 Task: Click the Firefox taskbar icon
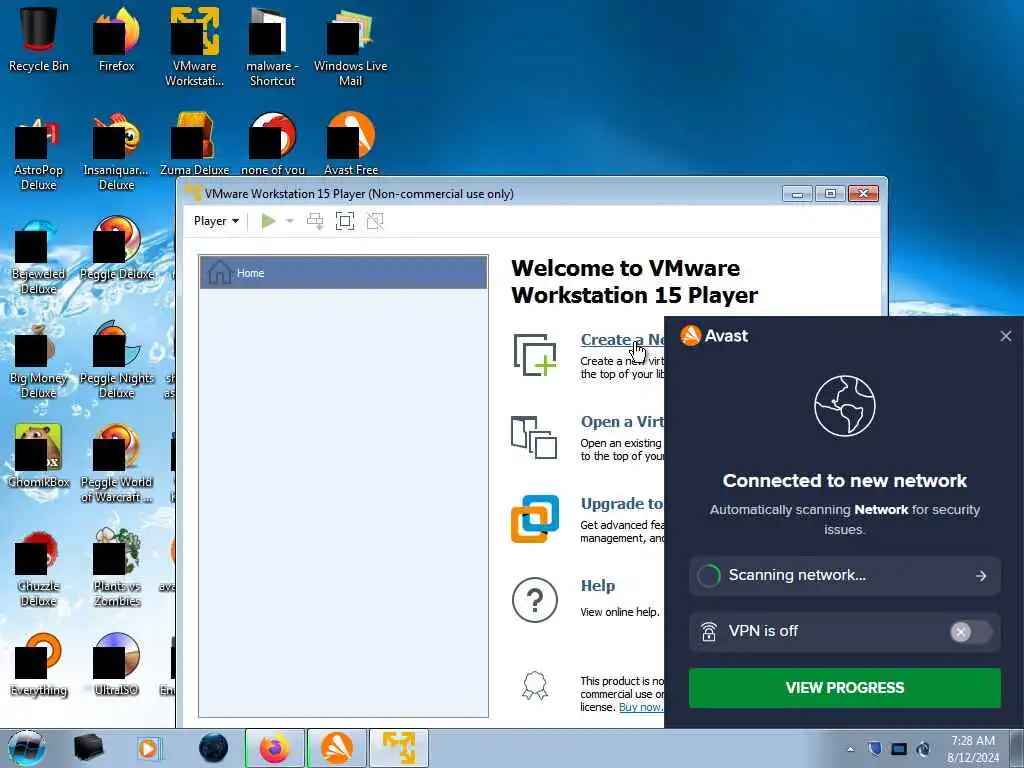point(275,748)
